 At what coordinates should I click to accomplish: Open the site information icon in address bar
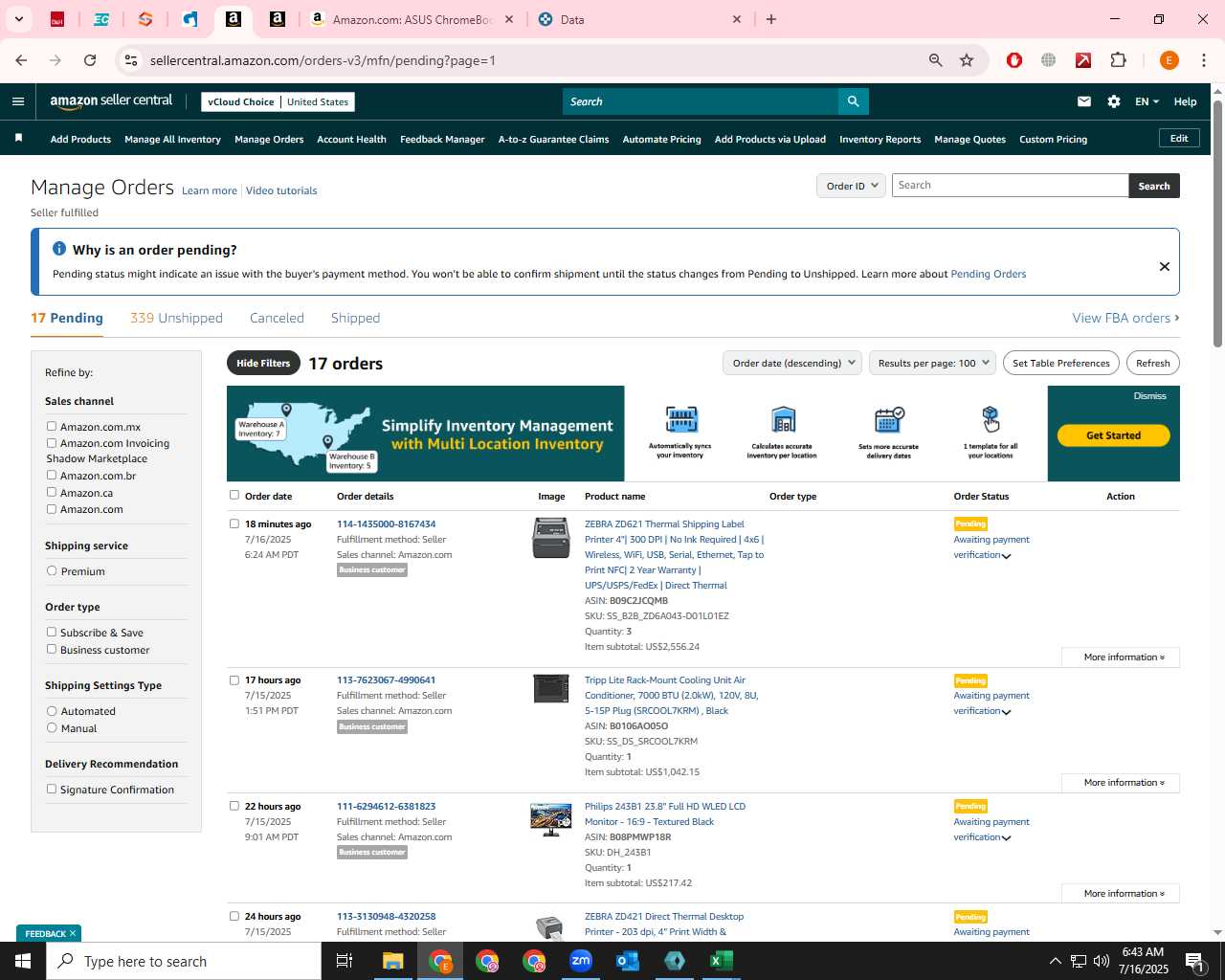tap(131, 60)
